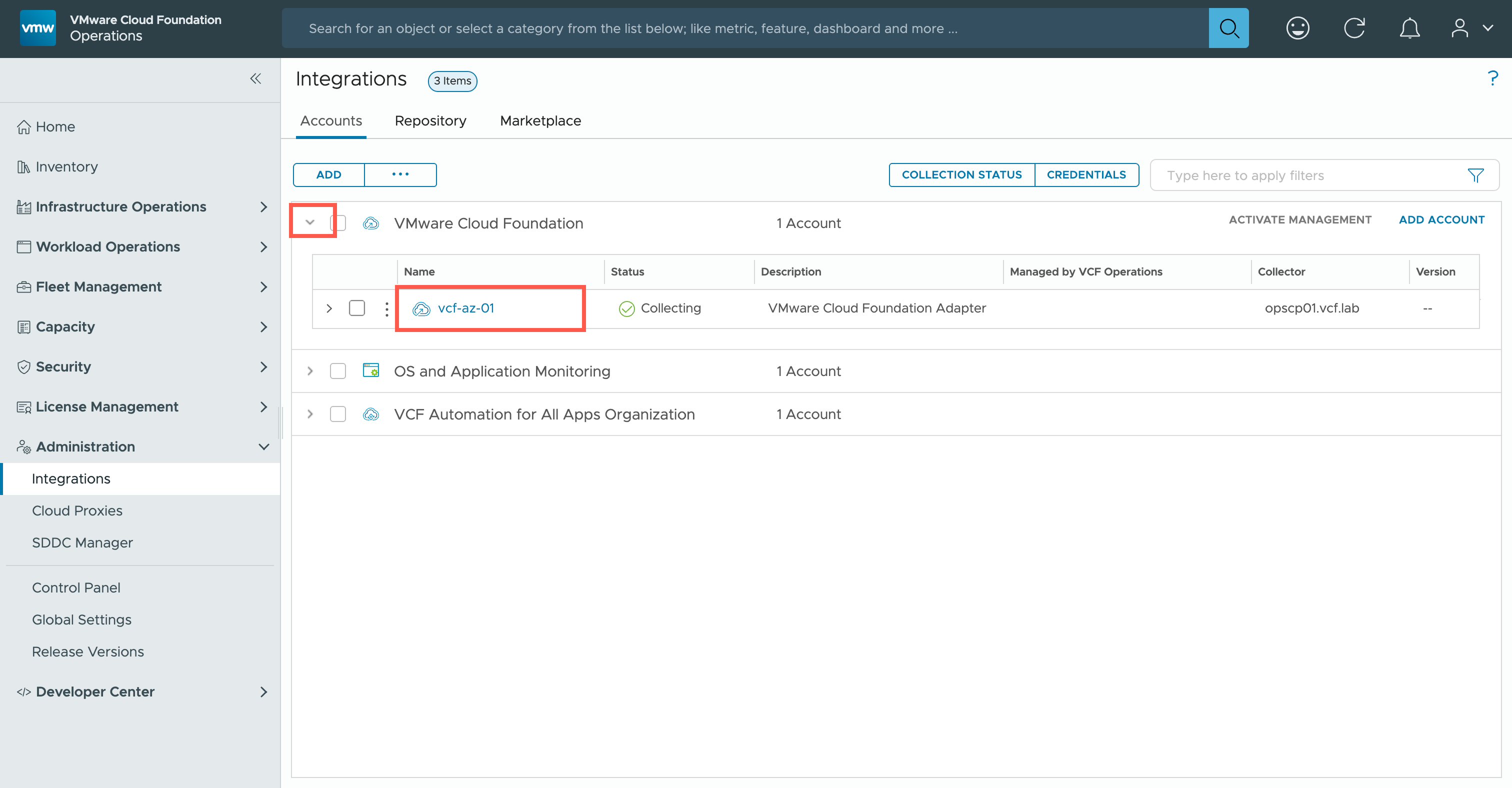Click the refresh icon in header
The height and width of the screenshot is (788, 1512).
tap(1354, 28)
